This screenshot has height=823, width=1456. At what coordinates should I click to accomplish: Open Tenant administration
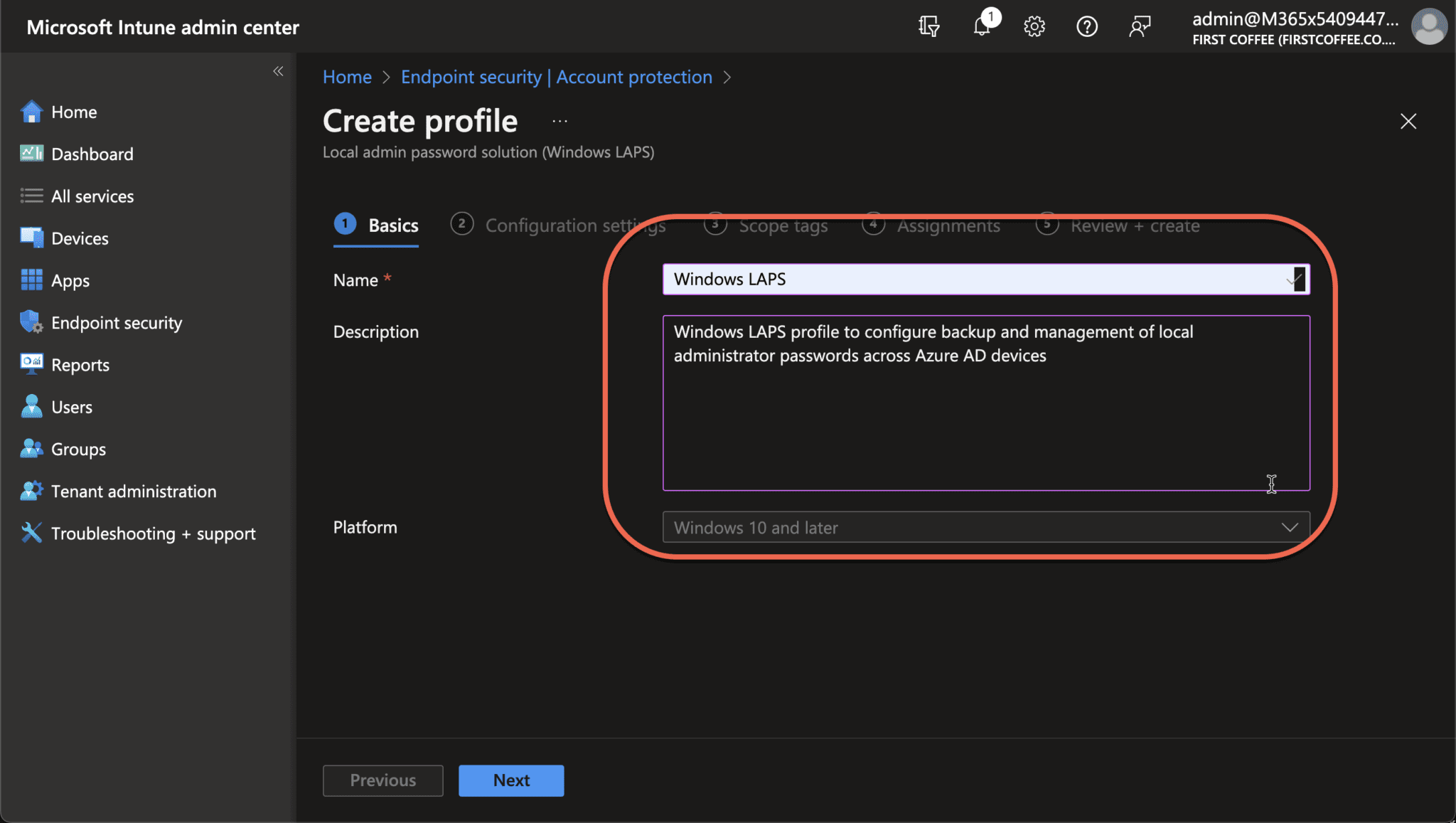(x=134, y=491)
